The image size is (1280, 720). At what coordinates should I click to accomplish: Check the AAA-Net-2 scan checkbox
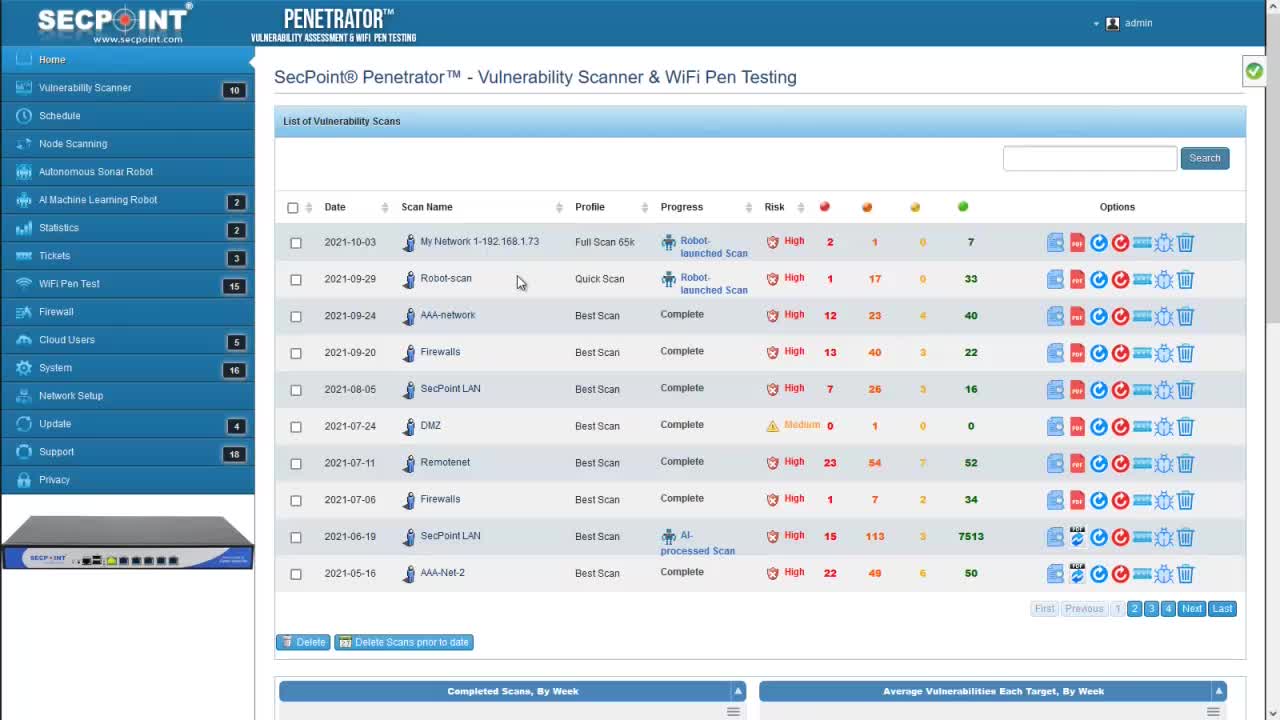296,574
